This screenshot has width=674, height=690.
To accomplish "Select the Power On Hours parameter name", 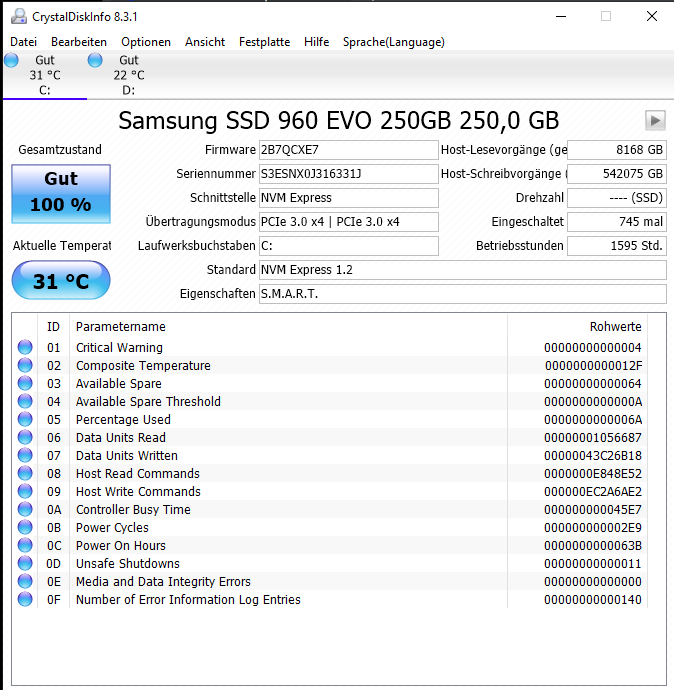I will pos(121,546).
